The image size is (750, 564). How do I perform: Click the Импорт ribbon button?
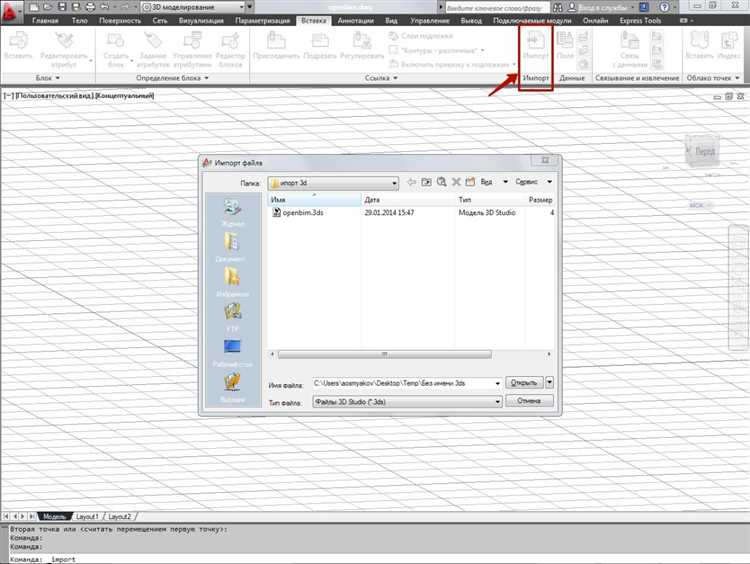[x=536, y=44]
